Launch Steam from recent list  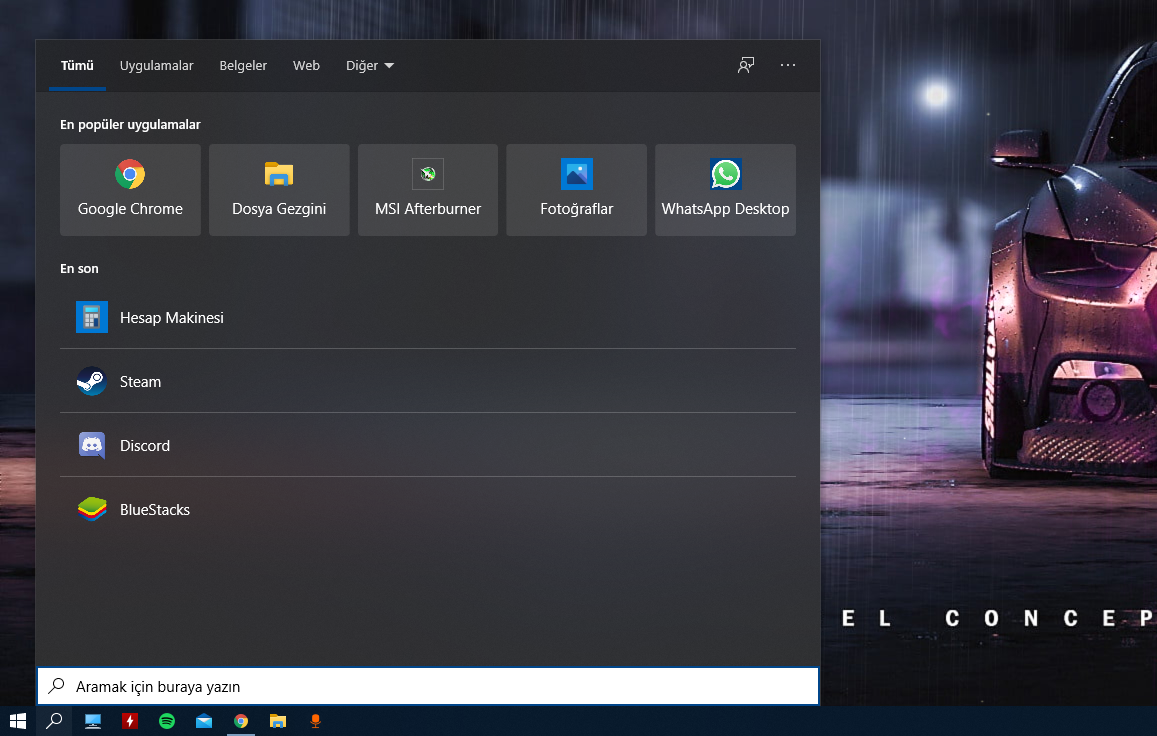coord(428,382)
